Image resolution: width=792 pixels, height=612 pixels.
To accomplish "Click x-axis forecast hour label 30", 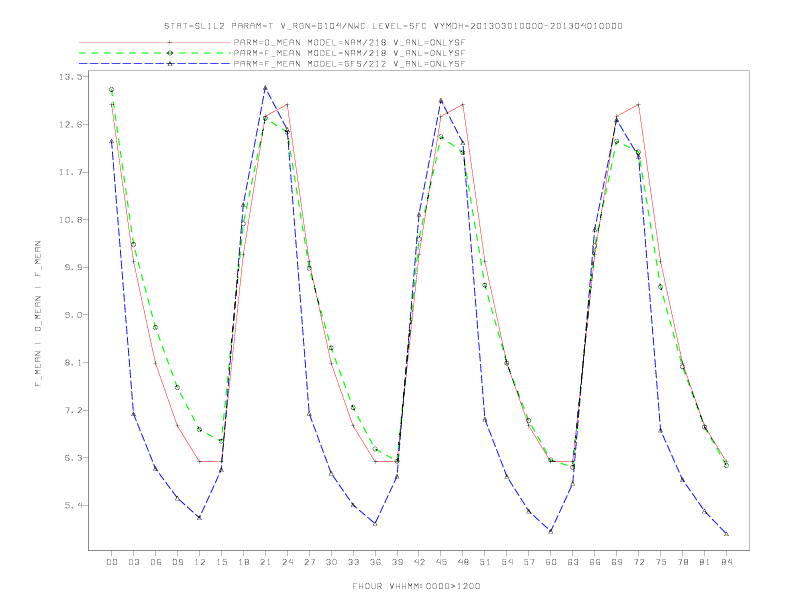I will tap(331, 562).
